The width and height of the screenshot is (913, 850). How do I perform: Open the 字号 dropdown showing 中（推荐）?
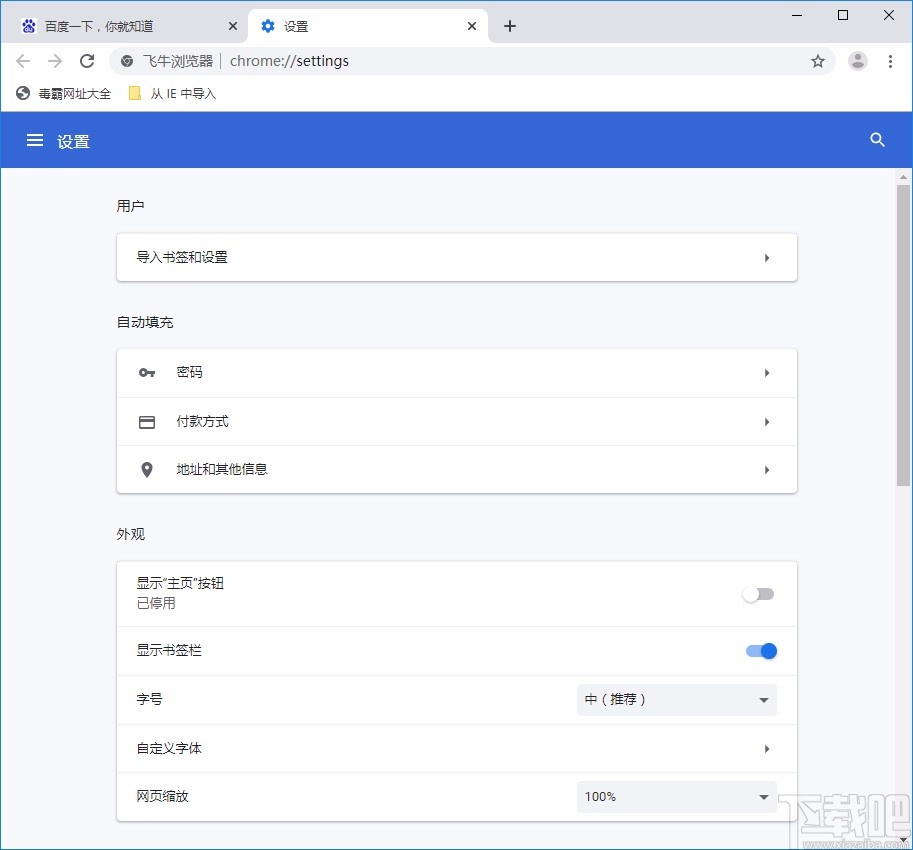676,699
